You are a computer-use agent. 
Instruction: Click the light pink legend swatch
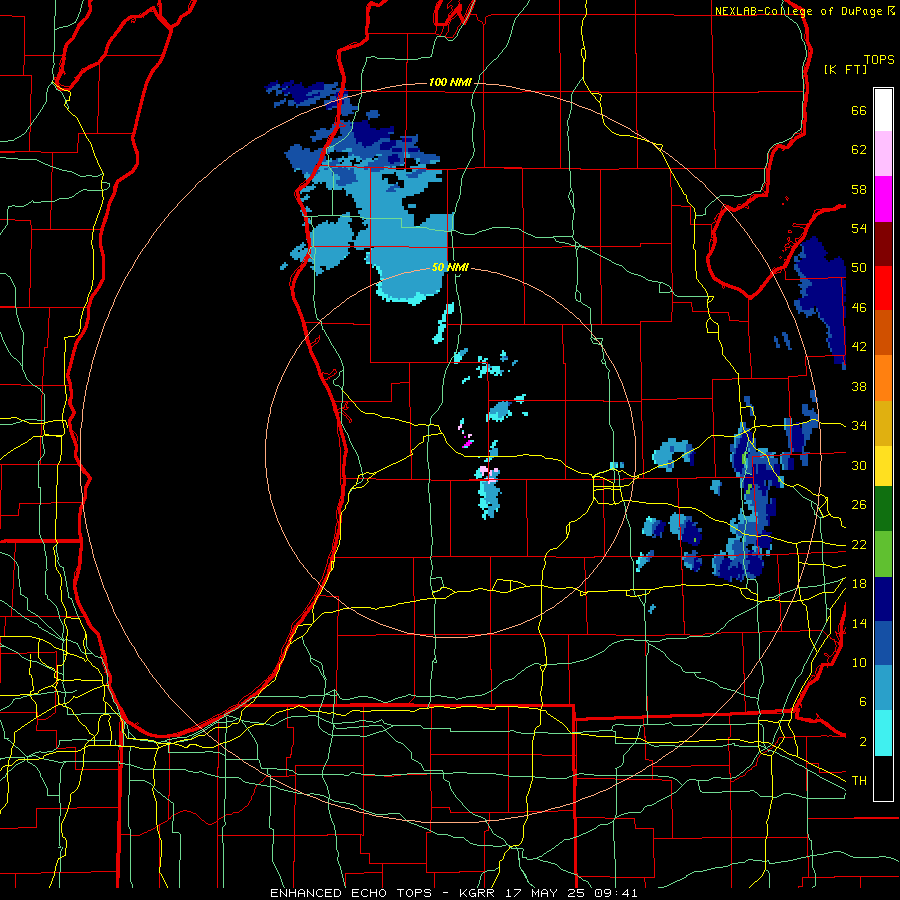pyautogui.click(x=883, y=154)
